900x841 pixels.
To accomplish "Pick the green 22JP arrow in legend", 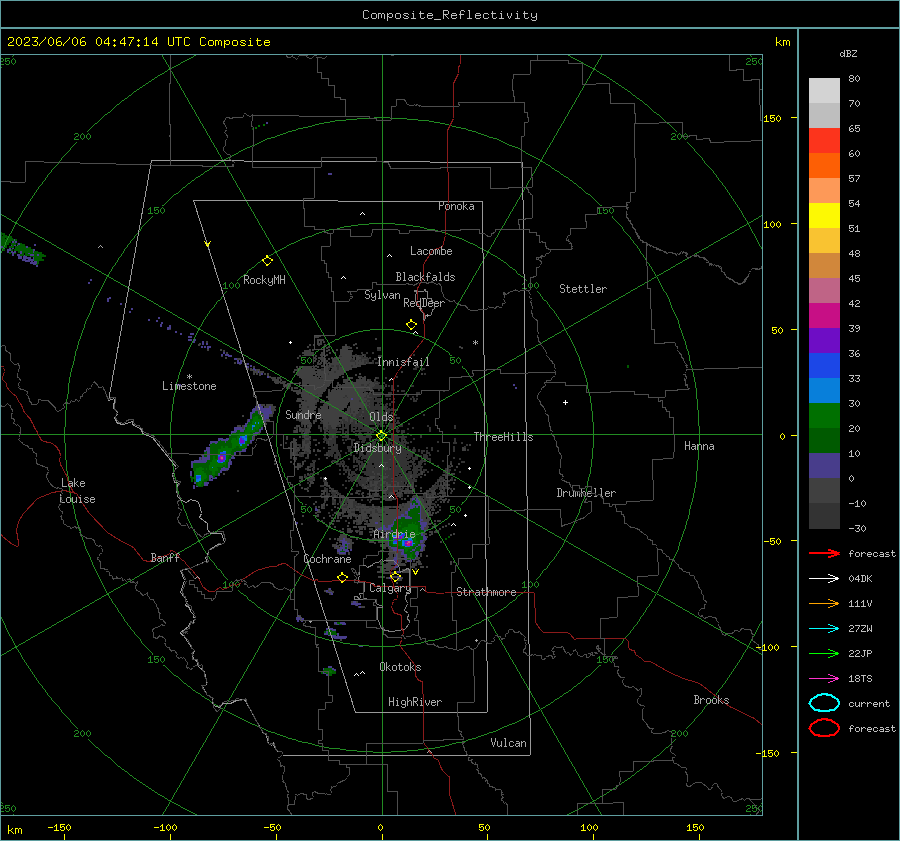I will tap(824, 653).
